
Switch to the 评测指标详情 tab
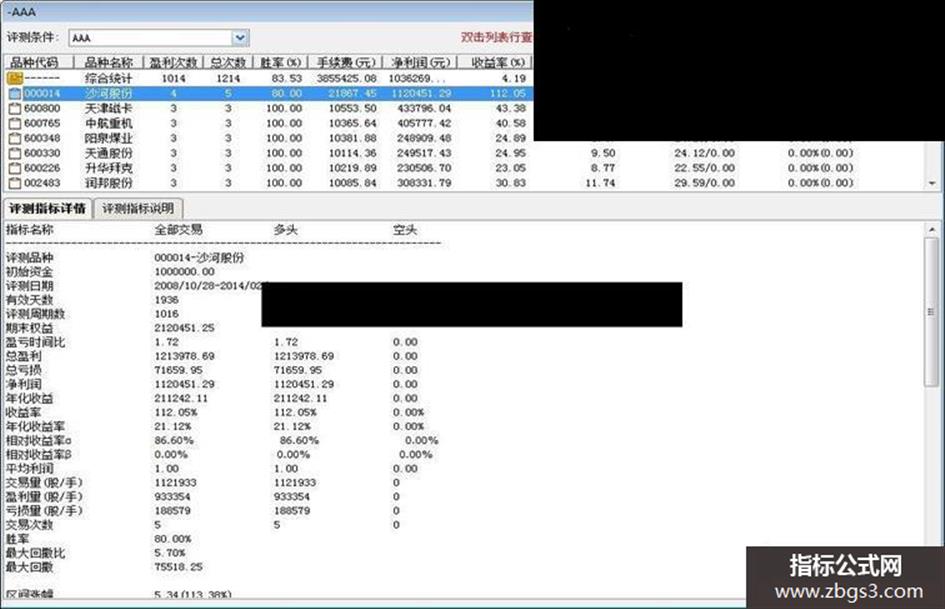point(47,209)
